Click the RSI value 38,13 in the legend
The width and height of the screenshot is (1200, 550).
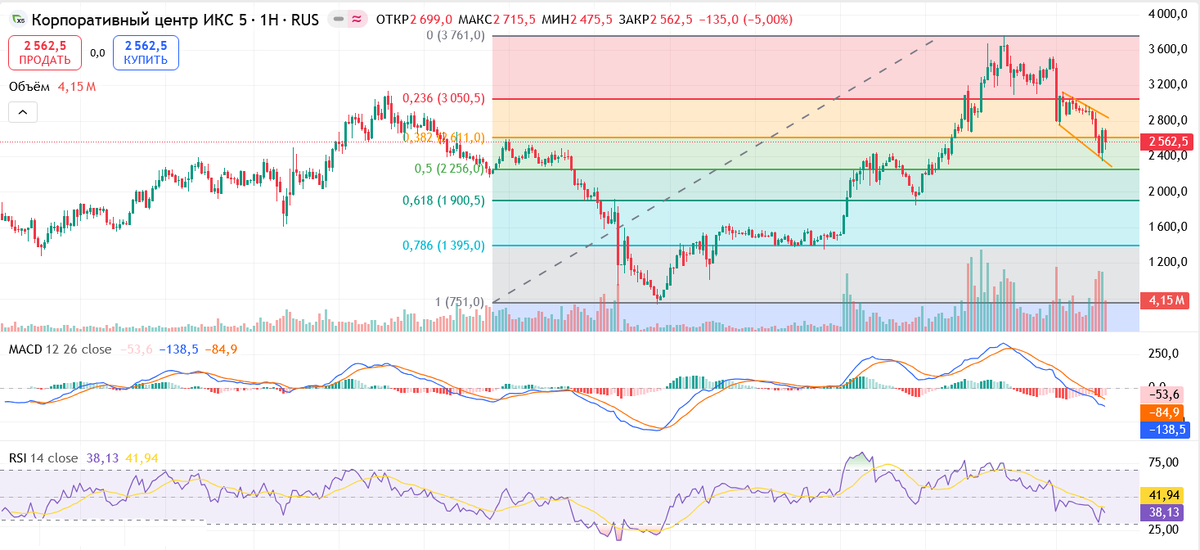[x=100, y=458]
